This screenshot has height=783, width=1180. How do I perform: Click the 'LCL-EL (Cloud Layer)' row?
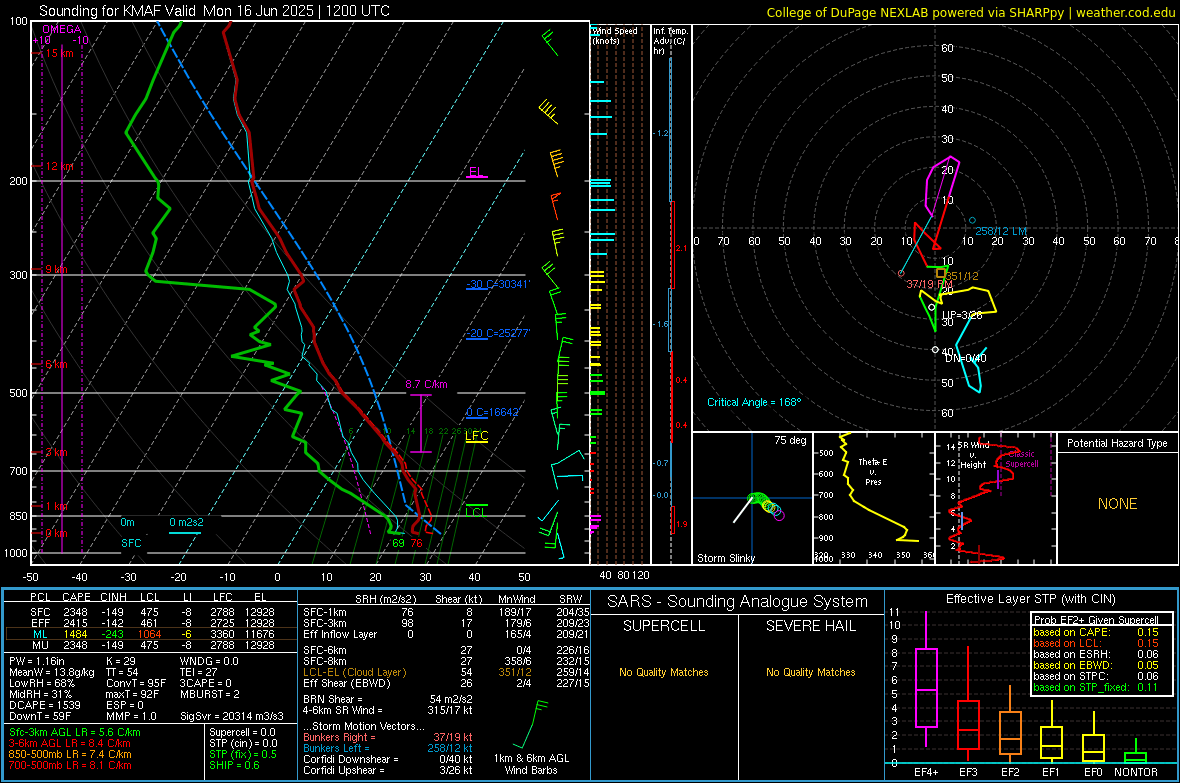pos(446,672)
